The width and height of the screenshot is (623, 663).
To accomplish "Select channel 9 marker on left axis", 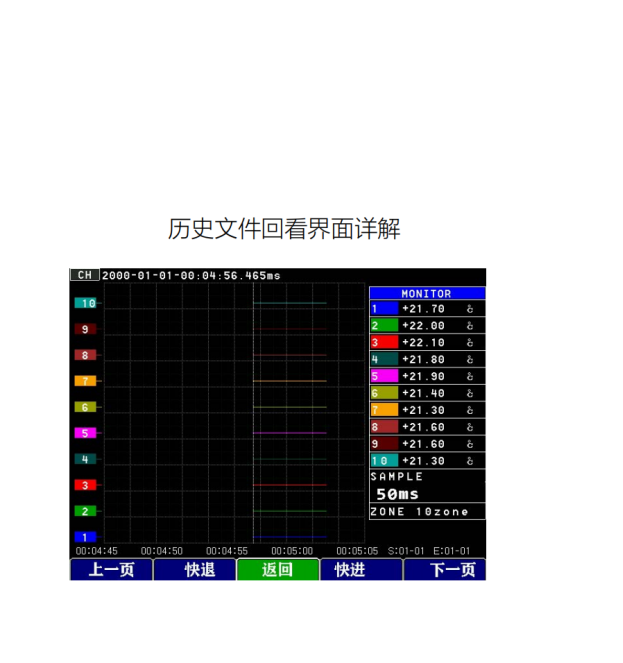I will tap(85, 329).
